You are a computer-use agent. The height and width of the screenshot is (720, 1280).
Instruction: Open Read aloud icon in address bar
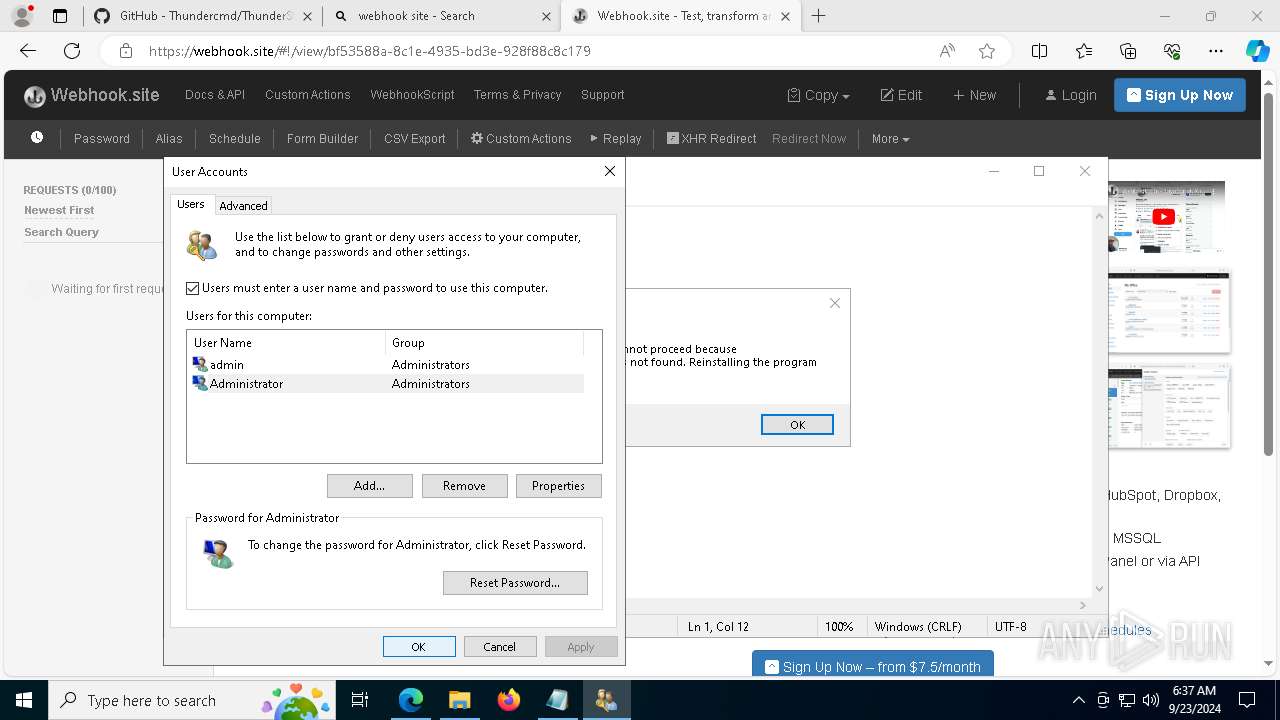947,51
